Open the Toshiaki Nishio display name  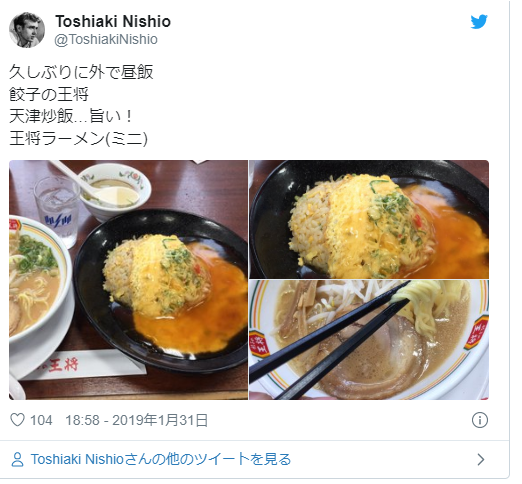click(x=113, y=21)
